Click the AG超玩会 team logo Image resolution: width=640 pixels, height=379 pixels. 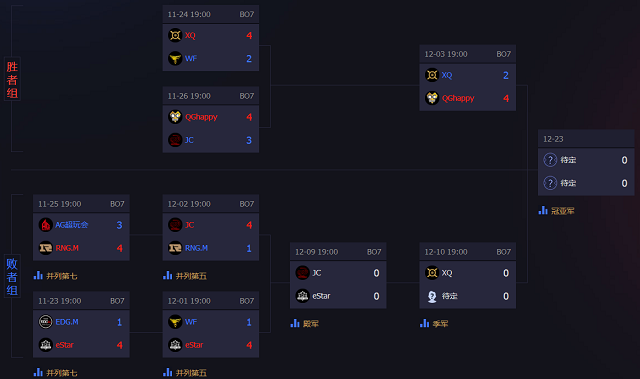(x=46, y=225)
